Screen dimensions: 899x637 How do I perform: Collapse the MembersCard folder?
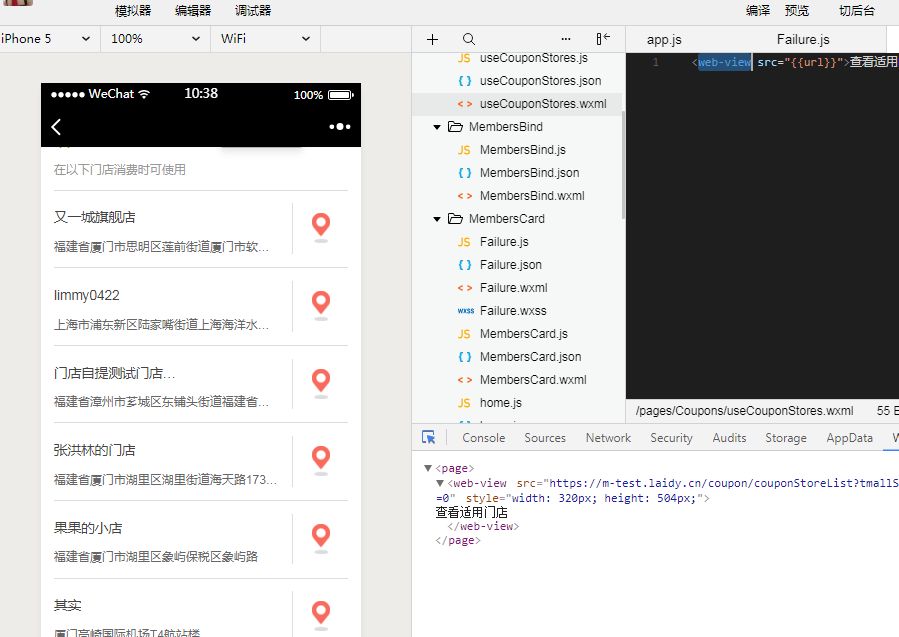click(x=438, y=219)
